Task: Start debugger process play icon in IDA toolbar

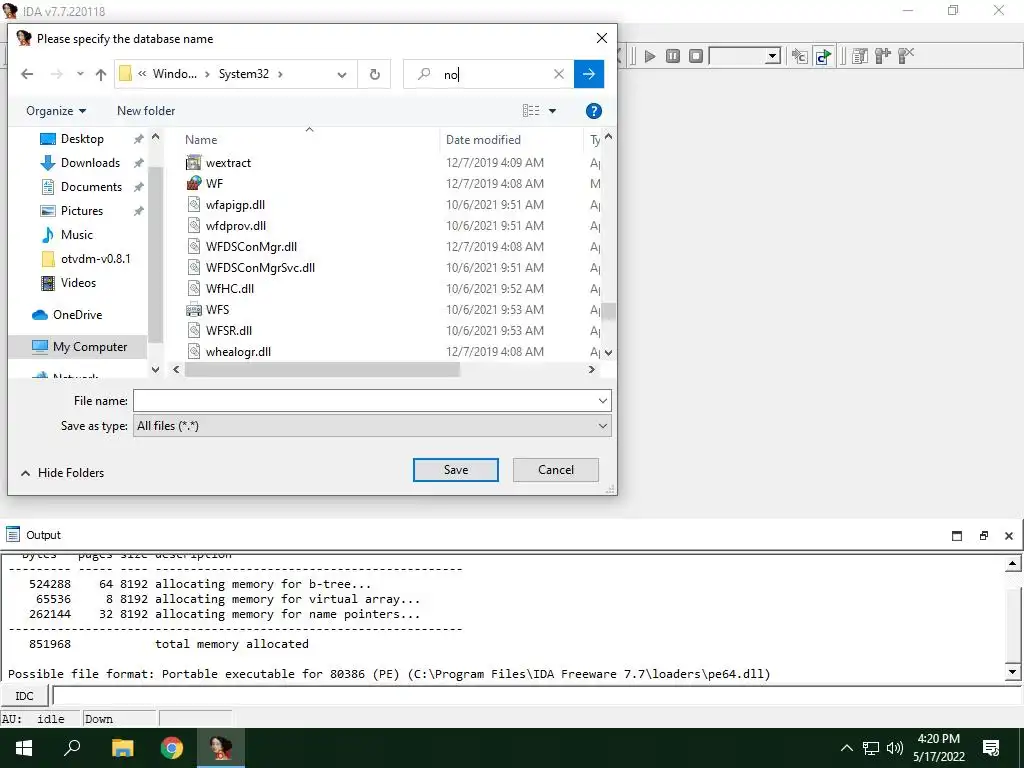Action: click(650, 56)
